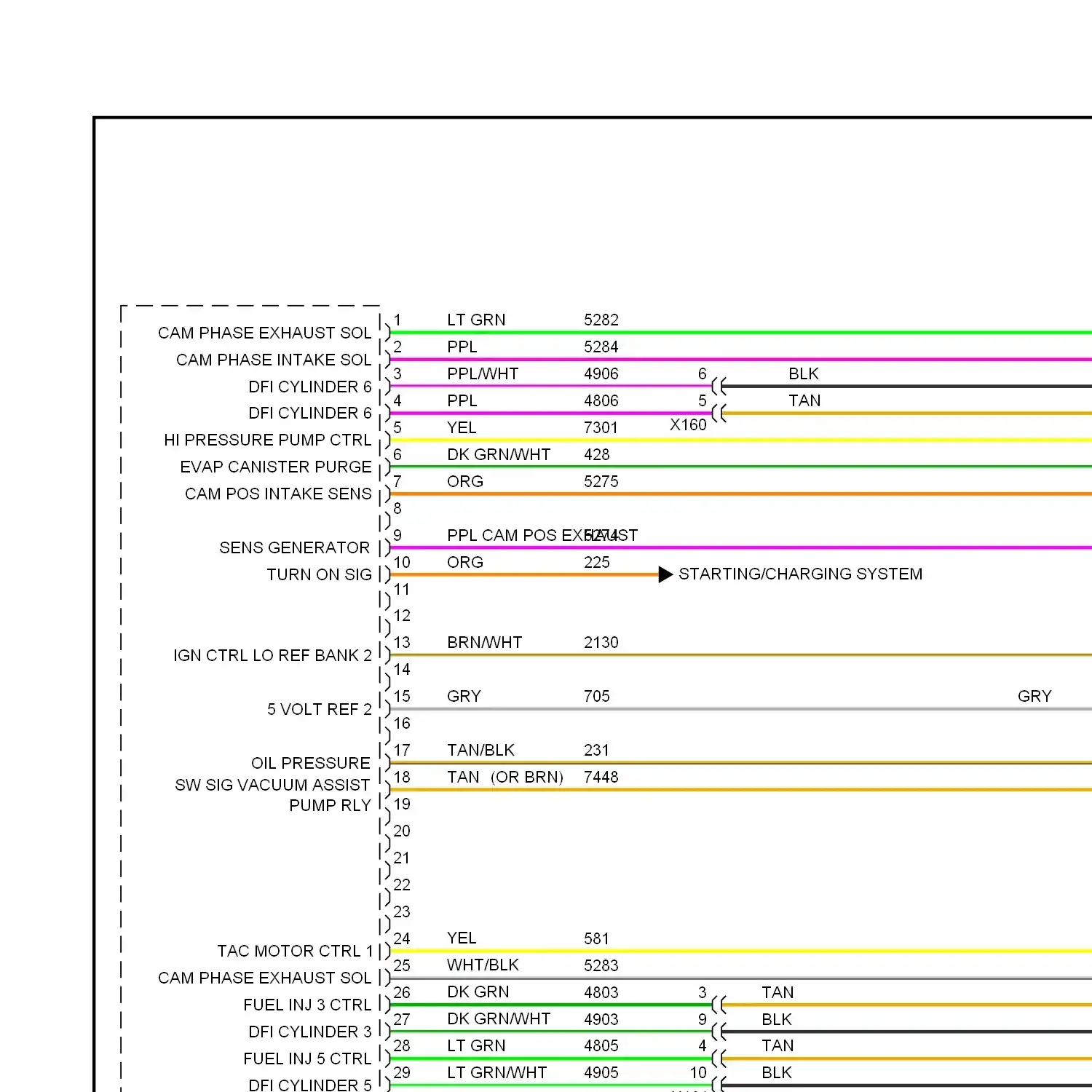Select the LT GRN/WHT wire color label
This screenshot has height=1092, width=1092.
coord(496,1072)
